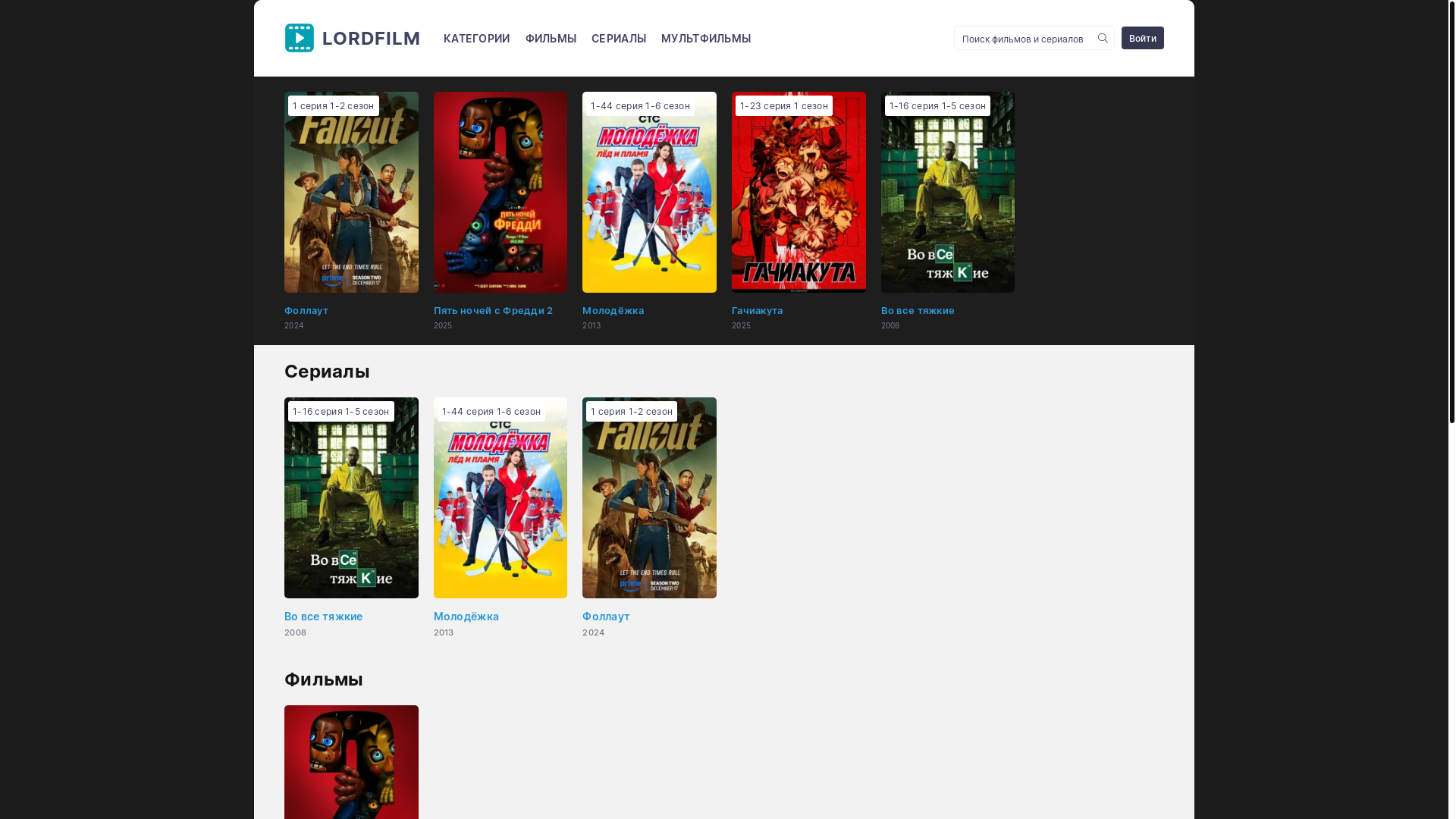Click the page vertical scrollbar thumb
The height and width of the screenshot is (819, 1456).
(x=1452, y=212)
